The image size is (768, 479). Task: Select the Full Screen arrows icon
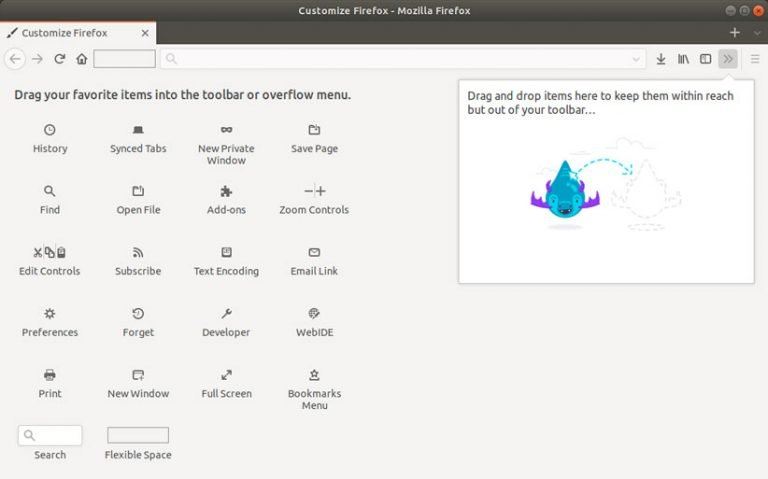pyautogui.click(x=226, y=375)
